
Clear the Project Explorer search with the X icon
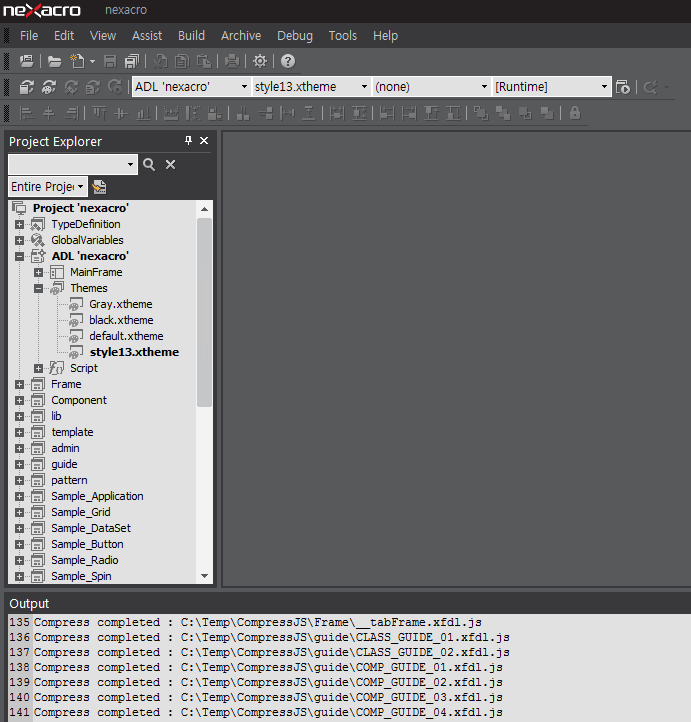click(x=170, y=164)
